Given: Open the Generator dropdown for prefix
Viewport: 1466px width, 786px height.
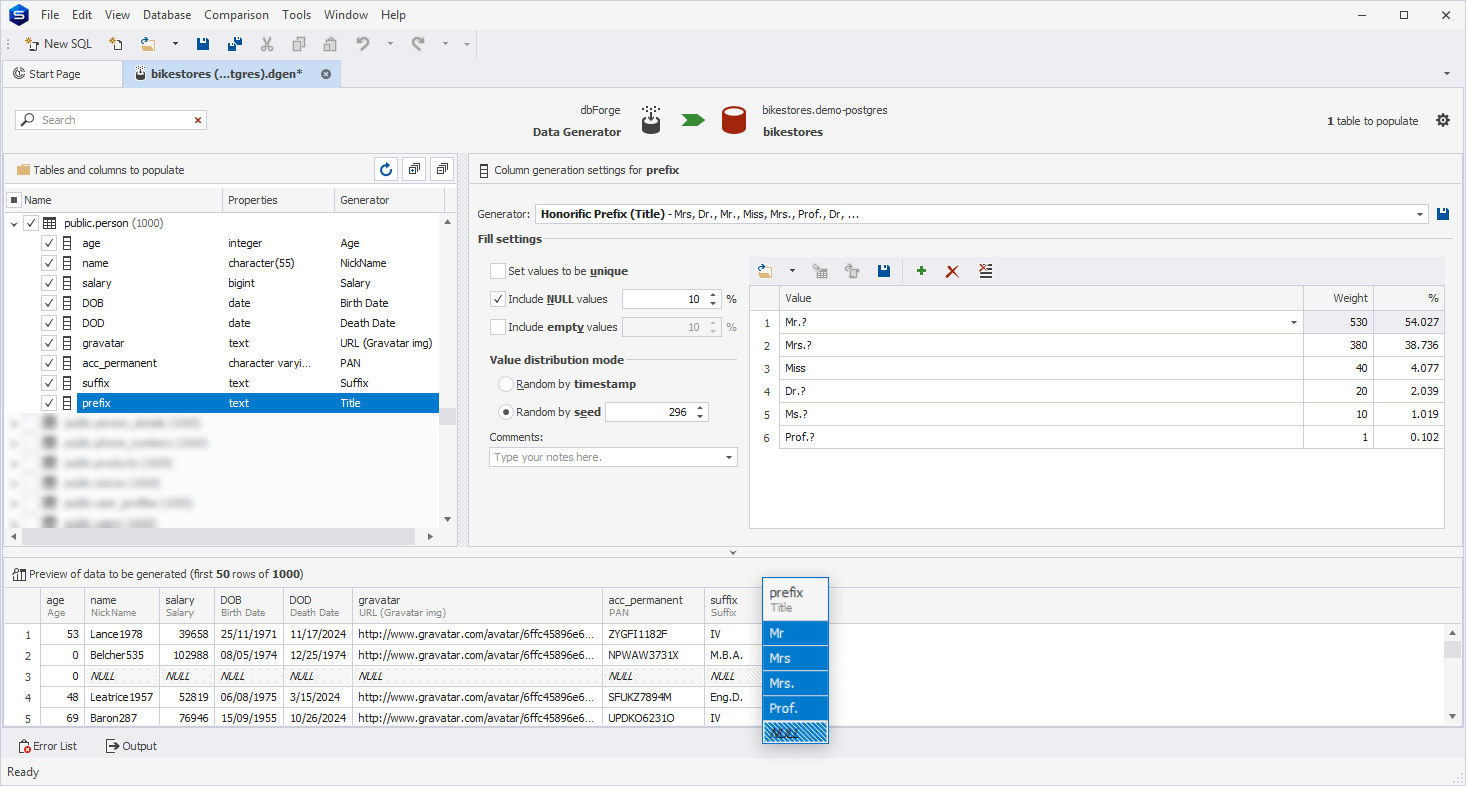Looking at the screenshot, I should (x=1420, y=214).
